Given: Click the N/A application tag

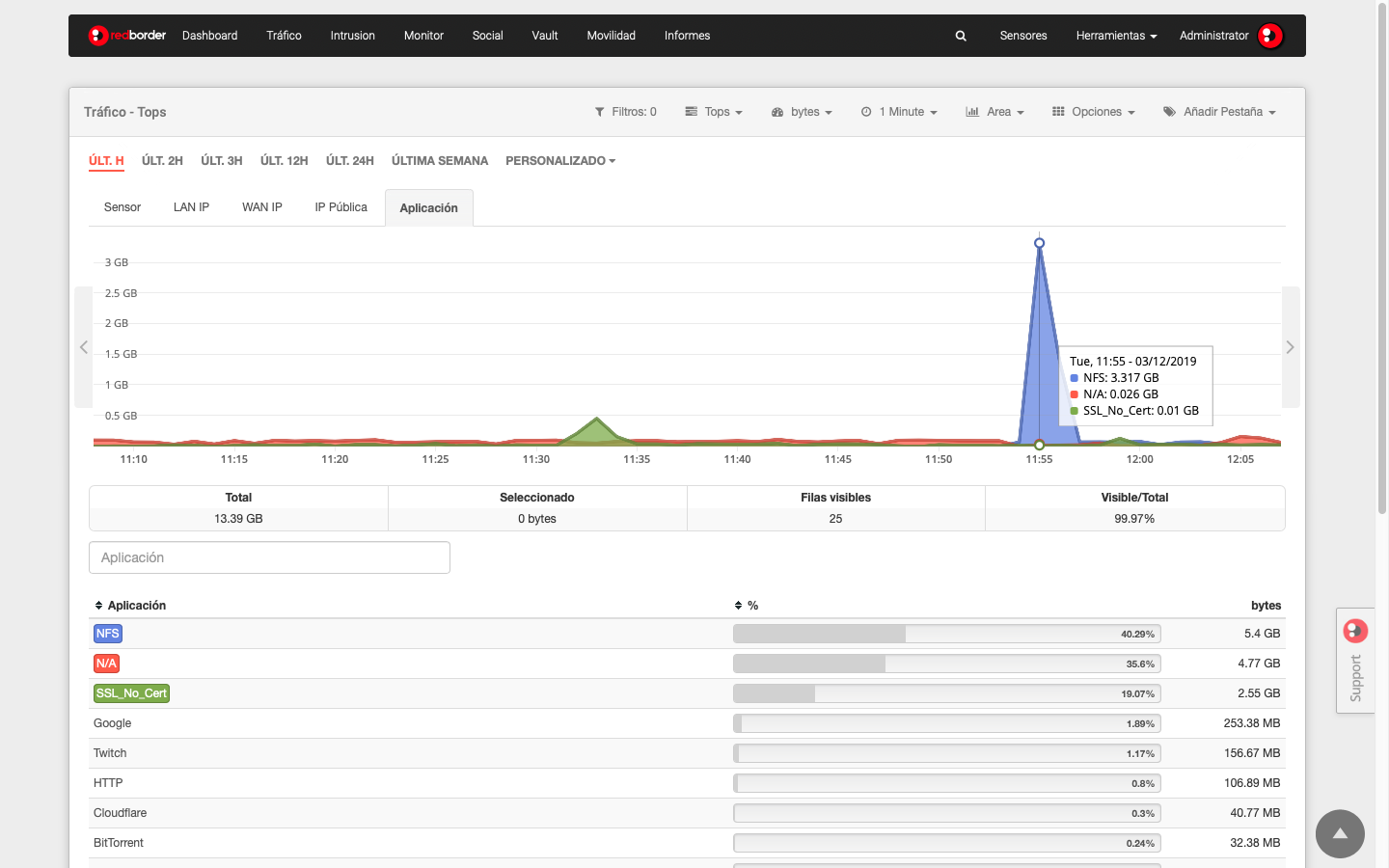Looking at the screenshot, I should click(x=106, y=664).
